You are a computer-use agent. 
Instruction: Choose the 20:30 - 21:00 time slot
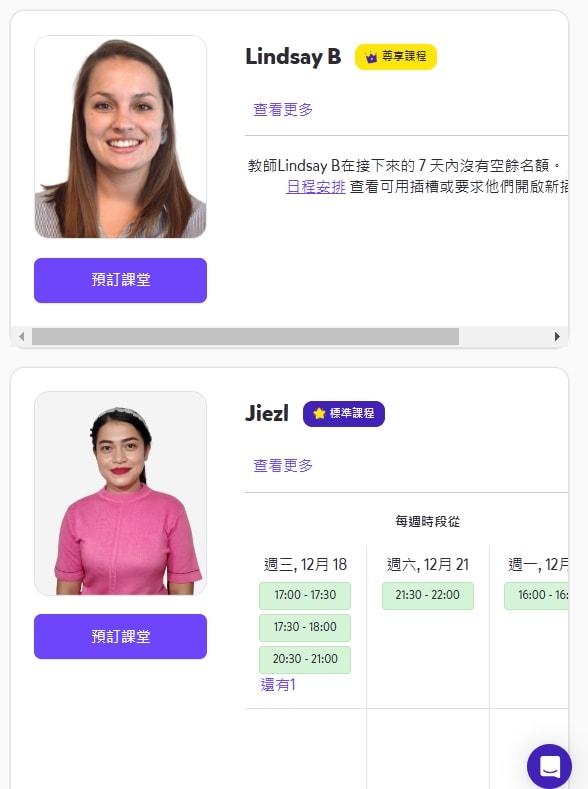tap(305, 659)
